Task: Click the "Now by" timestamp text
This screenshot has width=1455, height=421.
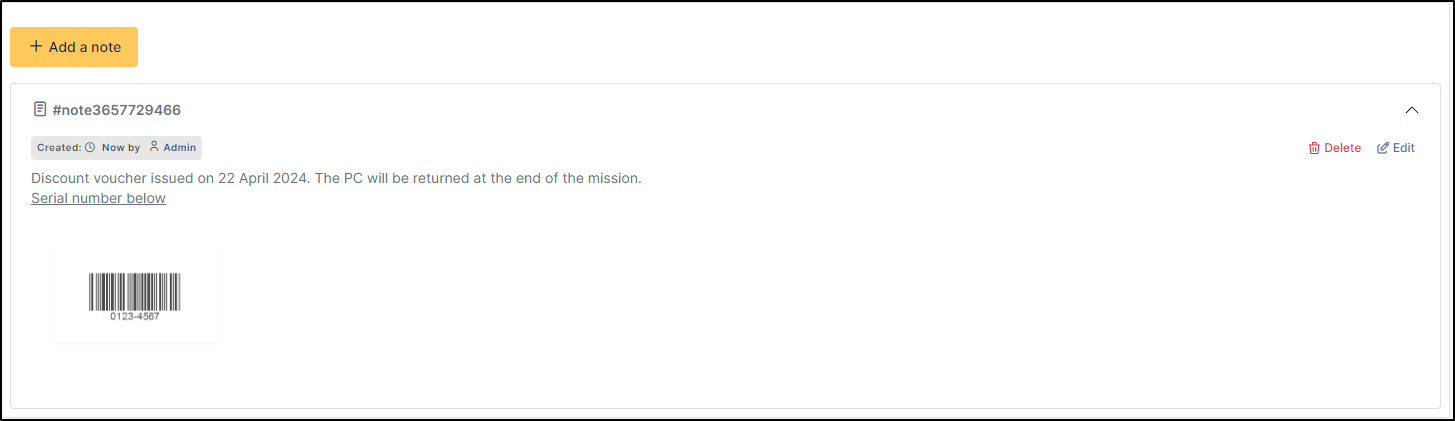Action: (121, 148)
